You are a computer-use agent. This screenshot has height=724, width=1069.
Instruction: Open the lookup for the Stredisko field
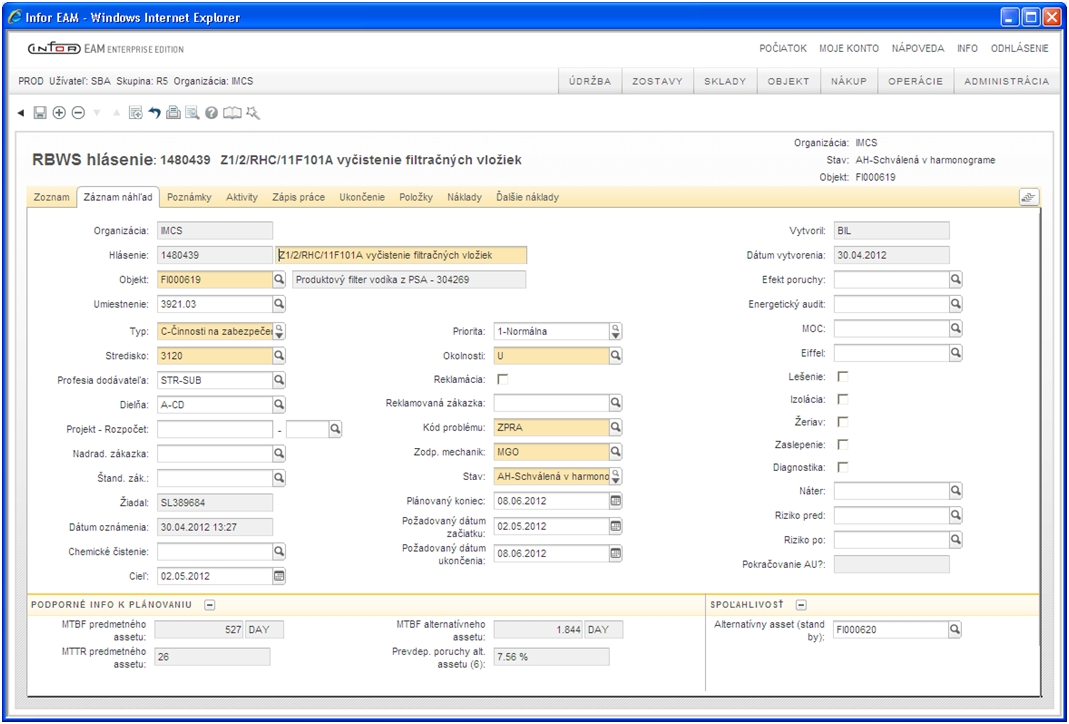tap(279, 355)
